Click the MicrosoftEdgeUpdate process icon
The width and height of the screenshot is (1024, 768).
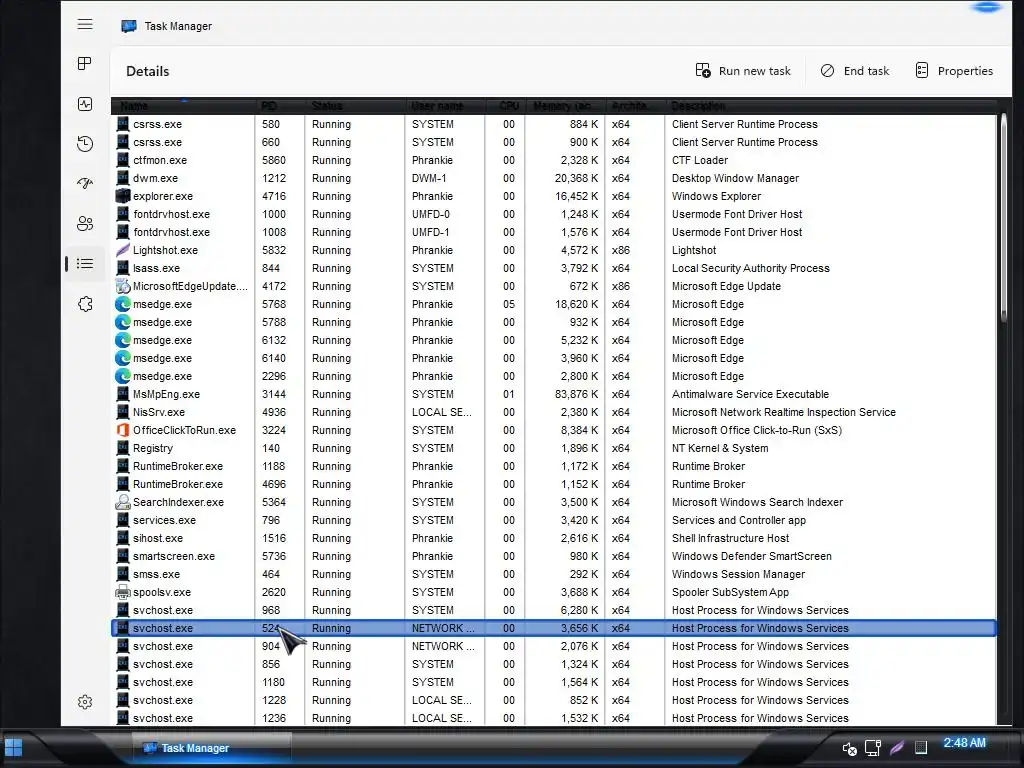pyautogui.click(x=123, y=286)
